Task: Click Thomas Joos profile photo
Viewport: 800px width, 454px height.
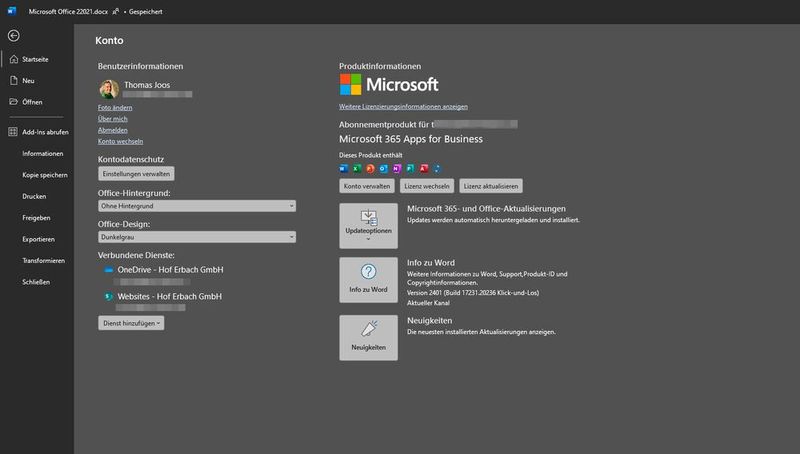Action: coord(109,89)
